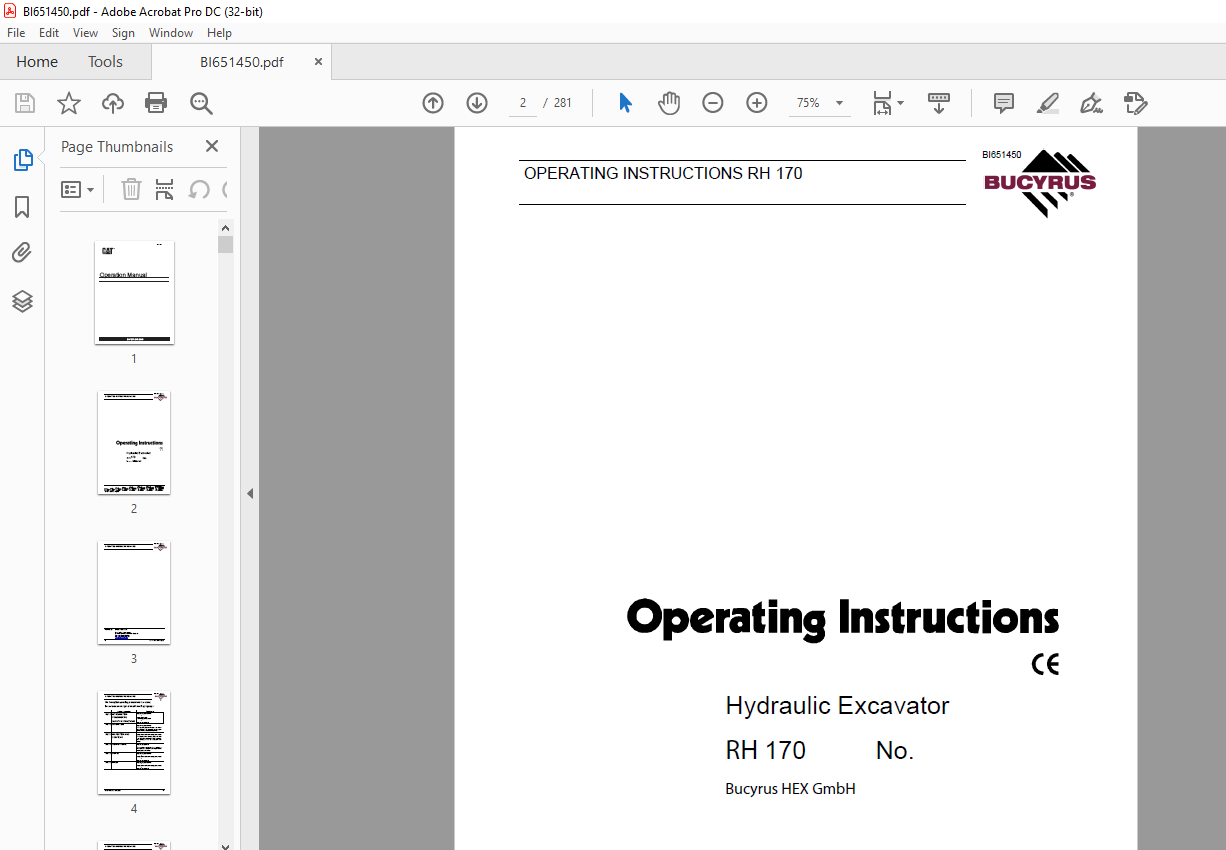Click the print pages icon in thumbnails panel
The width and height of the screenshot is (1226, 850).
[x=165, y=189]
